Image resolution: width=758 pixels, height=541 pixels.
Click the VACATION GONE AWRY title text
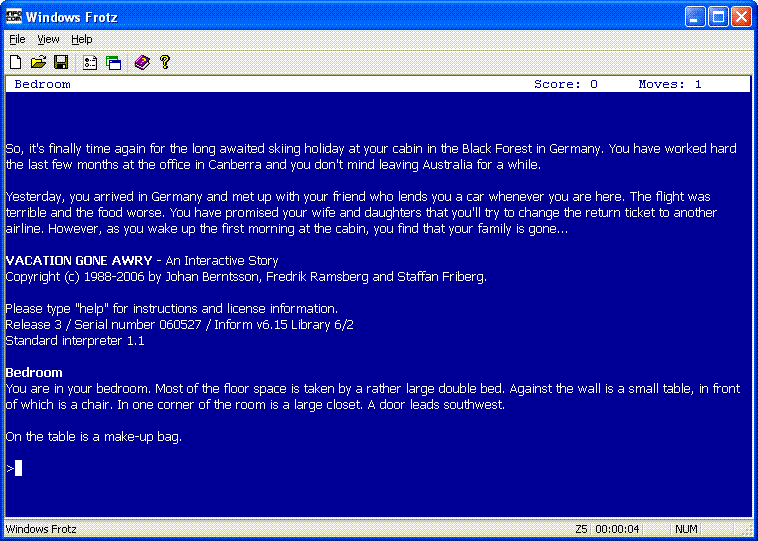[79, 261]
